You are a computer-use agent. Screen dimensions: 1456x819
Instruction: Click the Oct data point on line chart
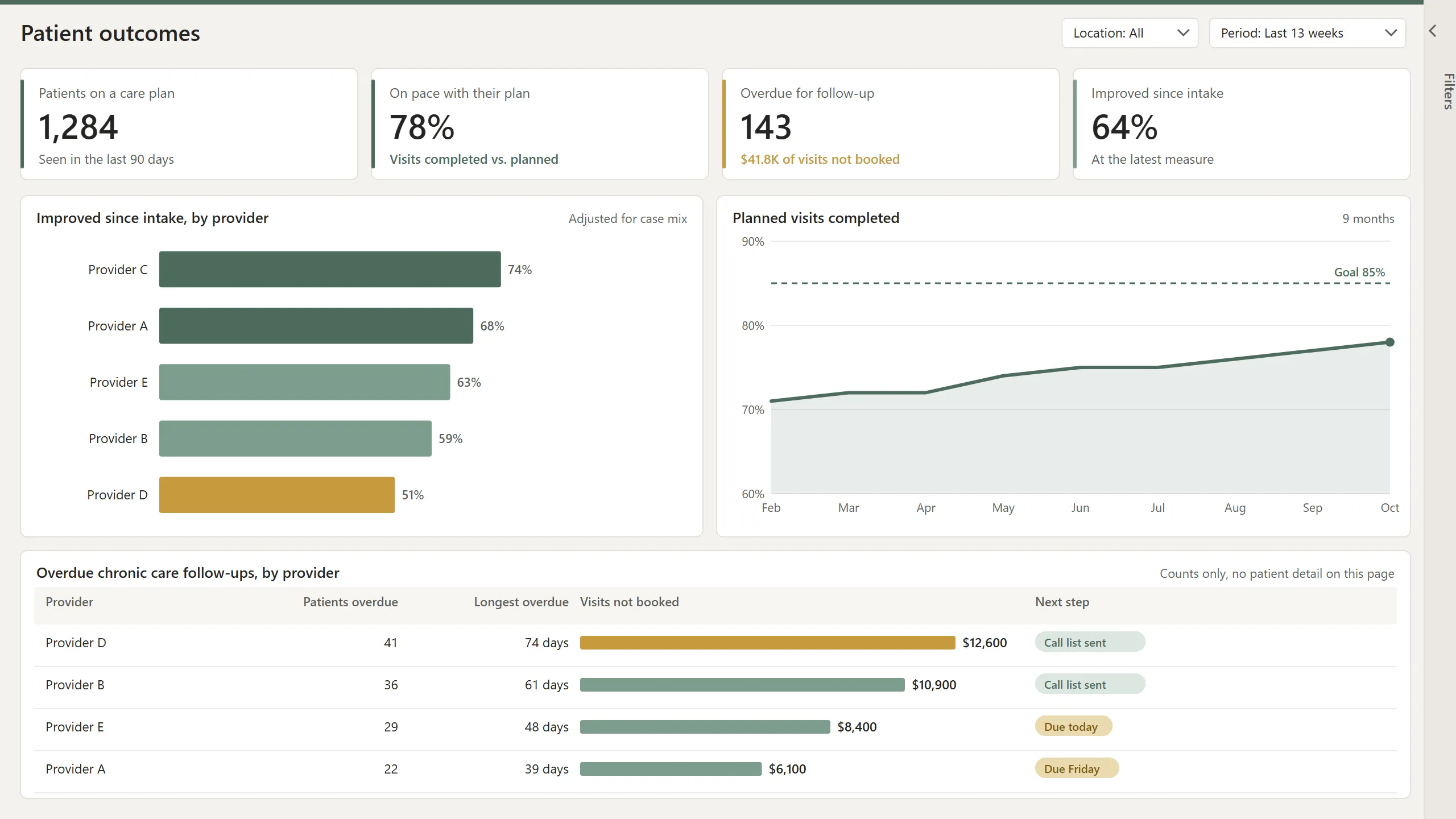pos(1389,342)
